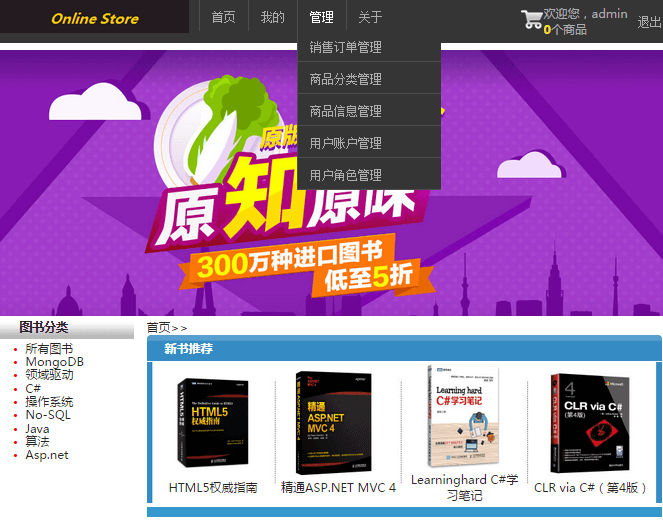Open the Java category

coord(37,428)
